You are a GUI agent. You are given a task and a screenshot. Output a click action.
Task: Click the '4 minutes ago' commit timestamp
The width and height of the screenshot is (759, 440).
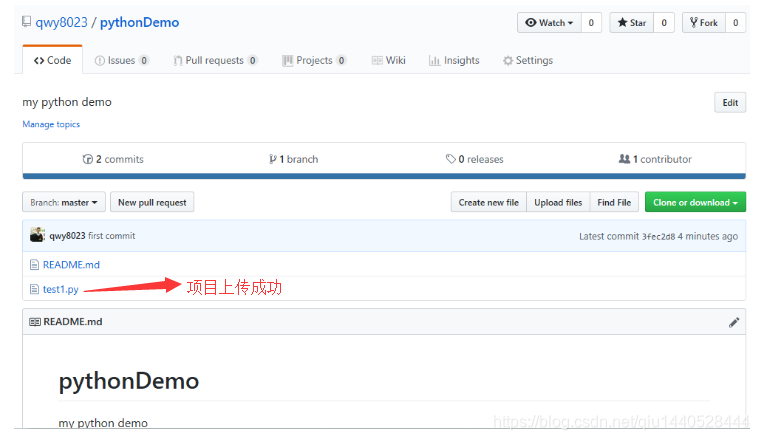point(708,236)
